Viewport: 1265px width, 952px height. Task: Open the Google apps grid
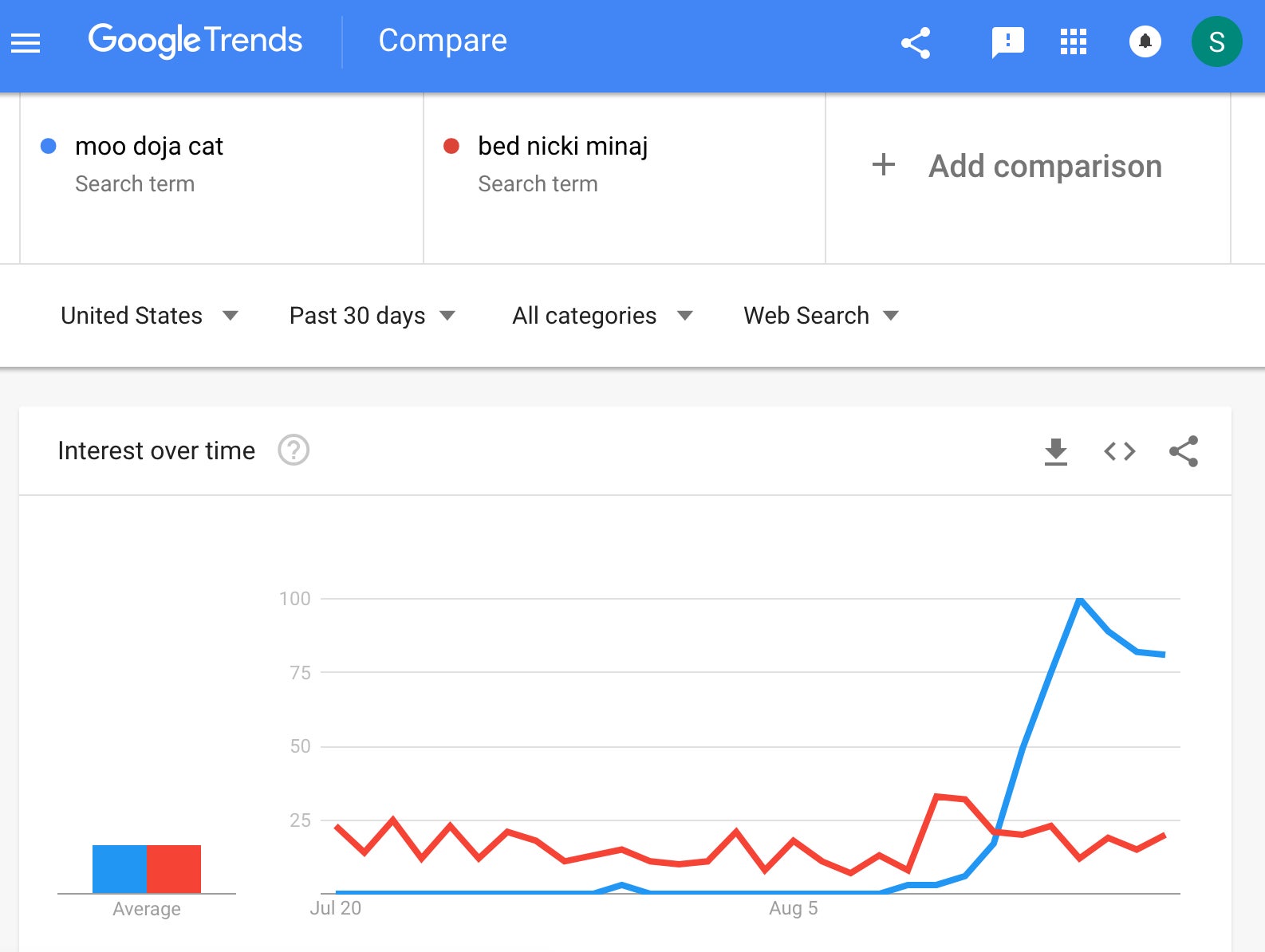[x=1073, y=41]
